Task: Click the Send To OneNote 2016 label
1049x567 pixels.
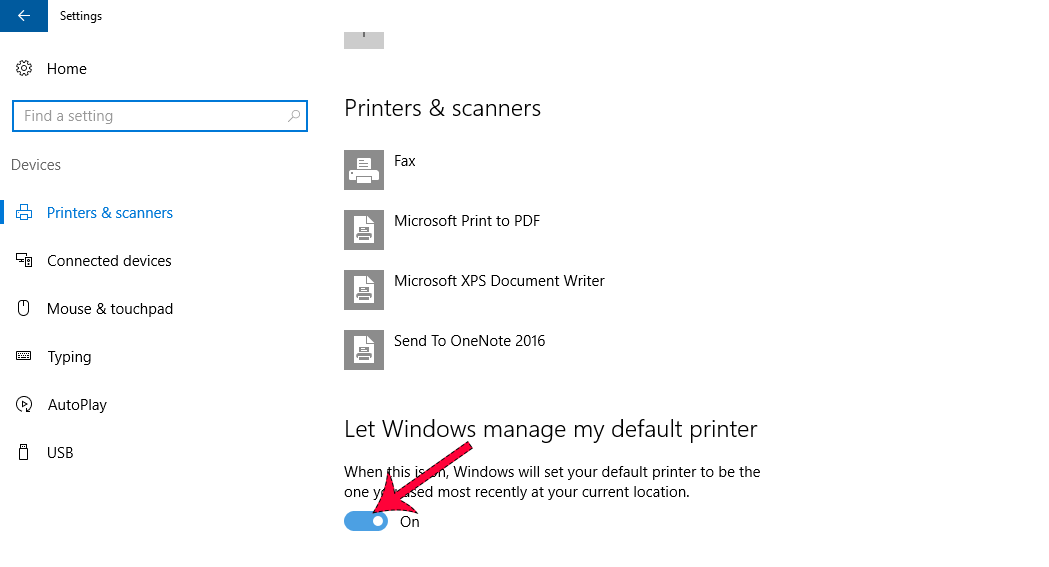Action: 470,341
